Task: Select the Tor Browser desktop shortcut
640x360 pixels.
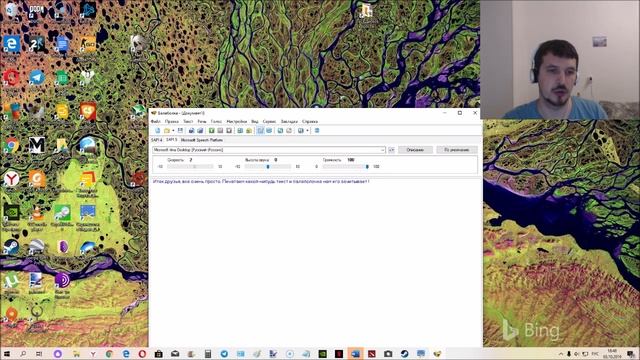Action: (62, 281)
